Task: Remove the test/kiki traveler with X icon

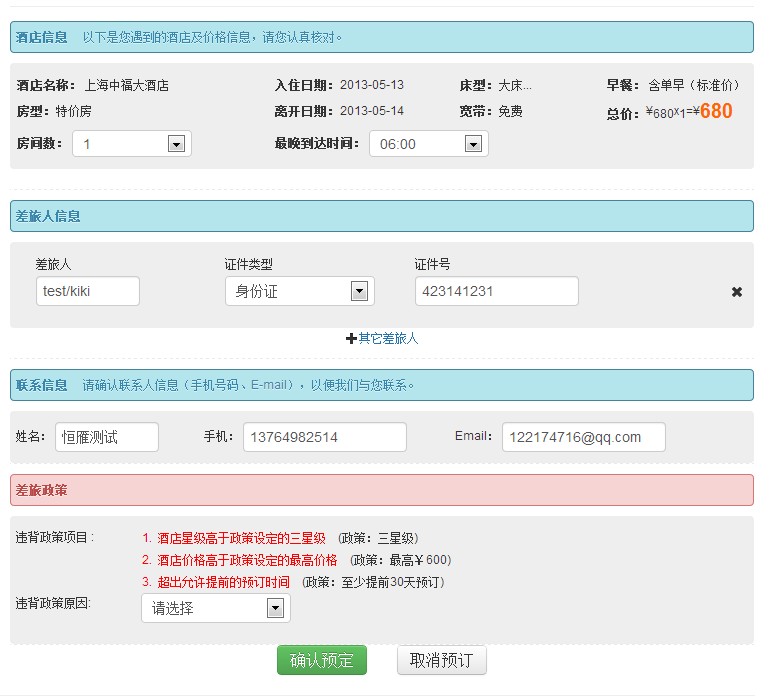Action: (x=737, y=292)
